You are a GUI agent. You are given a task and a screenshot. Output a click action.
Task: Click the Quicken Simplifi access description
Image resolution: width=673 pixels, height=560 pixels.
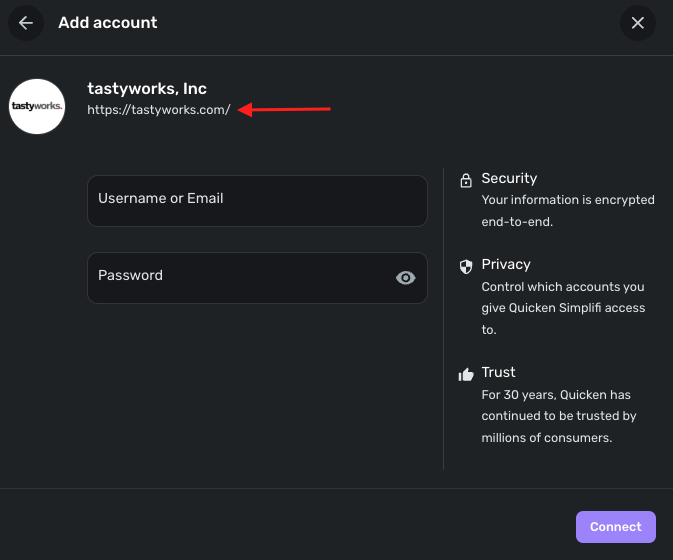(563, 308)
